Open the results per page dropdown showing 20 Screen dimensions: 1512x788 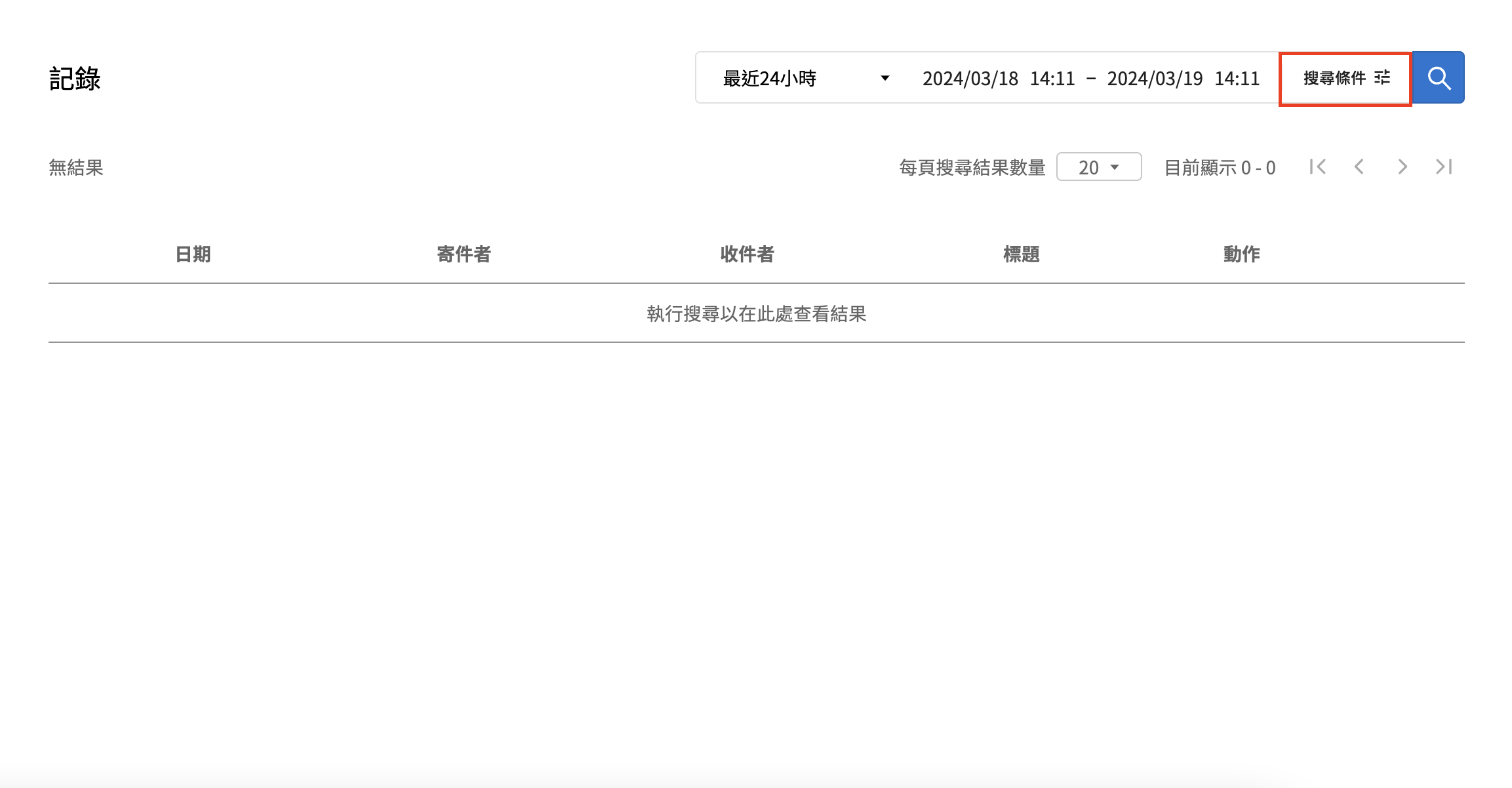point(1099,167)
